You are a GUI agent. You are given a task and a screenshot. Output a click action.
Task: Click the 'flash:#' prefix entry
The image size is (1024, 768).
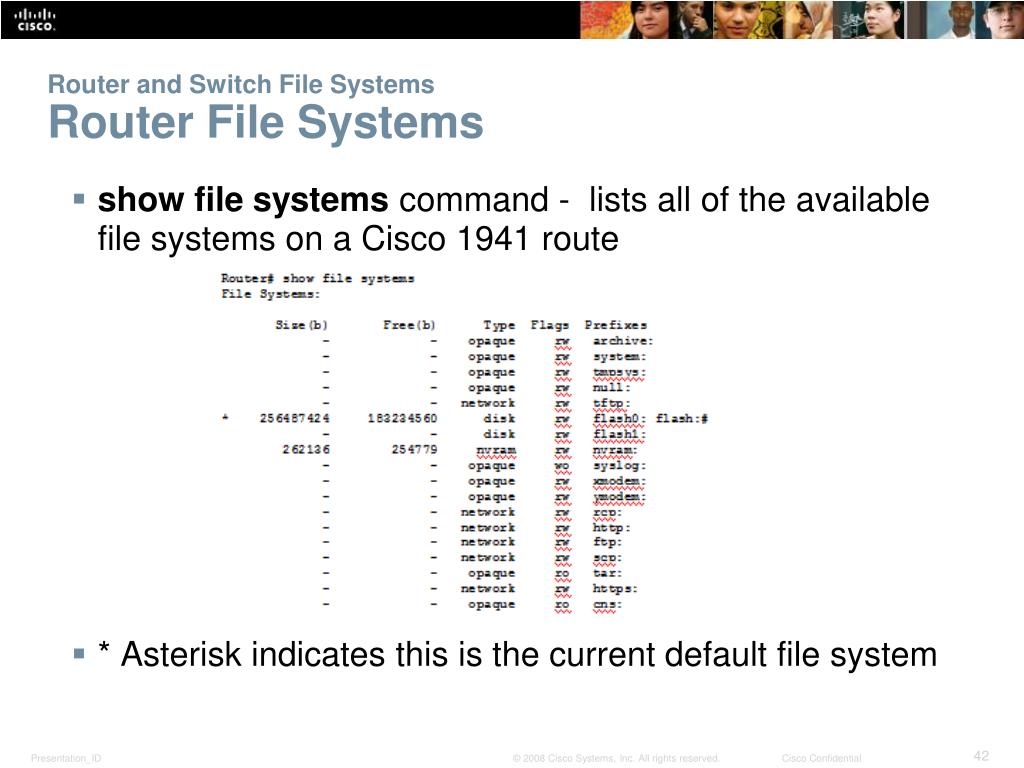pos(682,419)
